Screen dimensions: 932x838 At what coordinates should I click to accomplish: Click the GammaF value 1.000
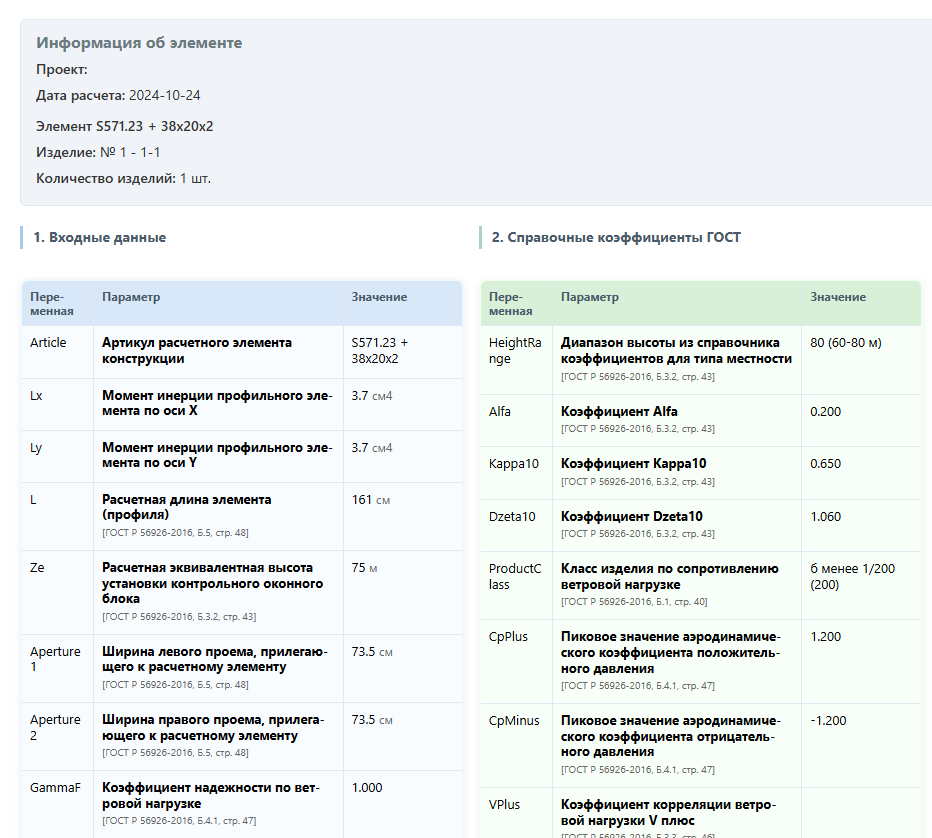366,788
